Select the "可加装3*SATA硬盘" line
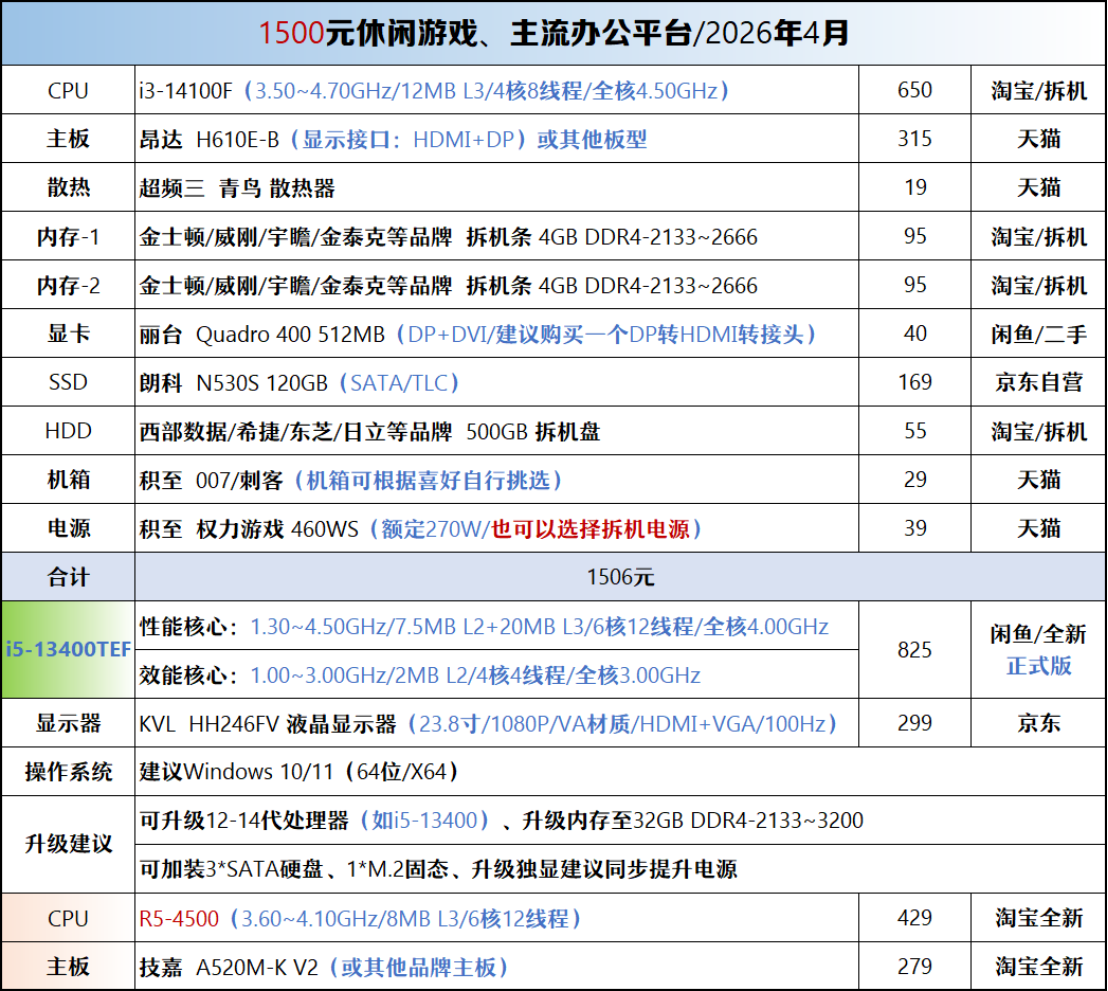This screenshot has height=991, width=1108. [x=620, y=869]
